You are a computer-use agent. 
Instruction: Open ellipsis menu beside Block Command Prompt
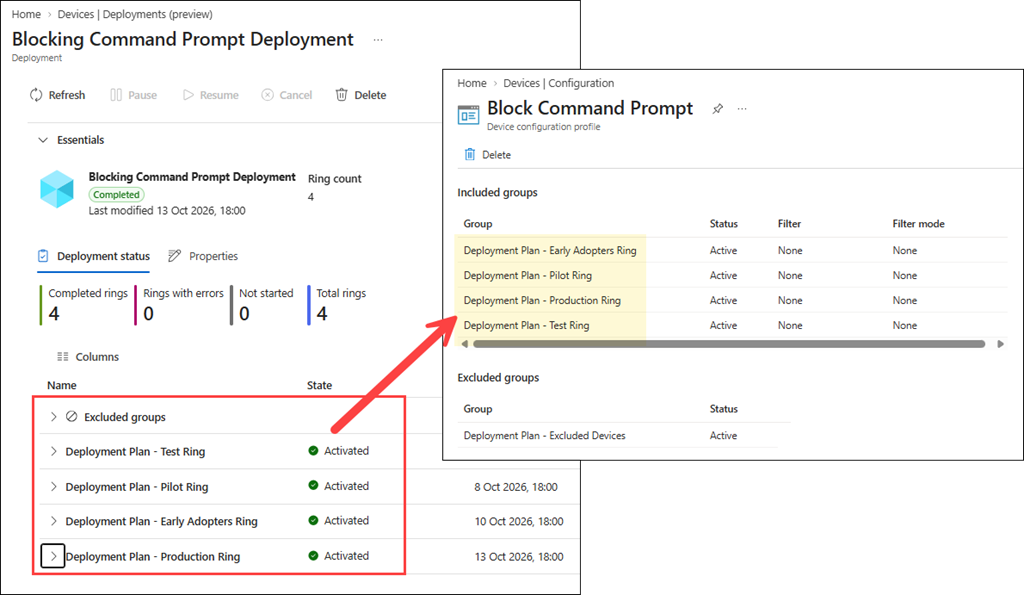tap(742, 108)
